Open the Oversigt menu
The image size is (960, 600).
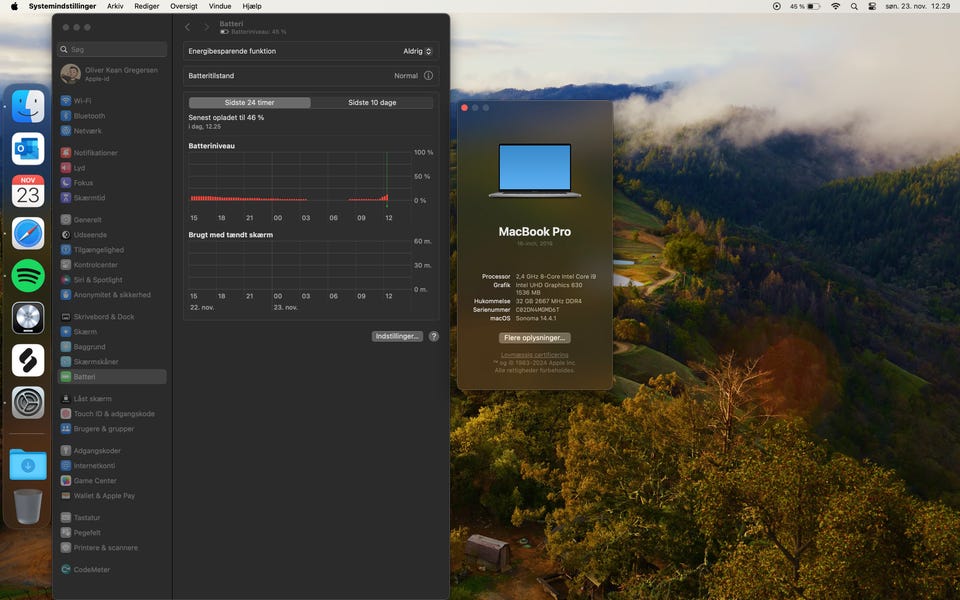184,6
